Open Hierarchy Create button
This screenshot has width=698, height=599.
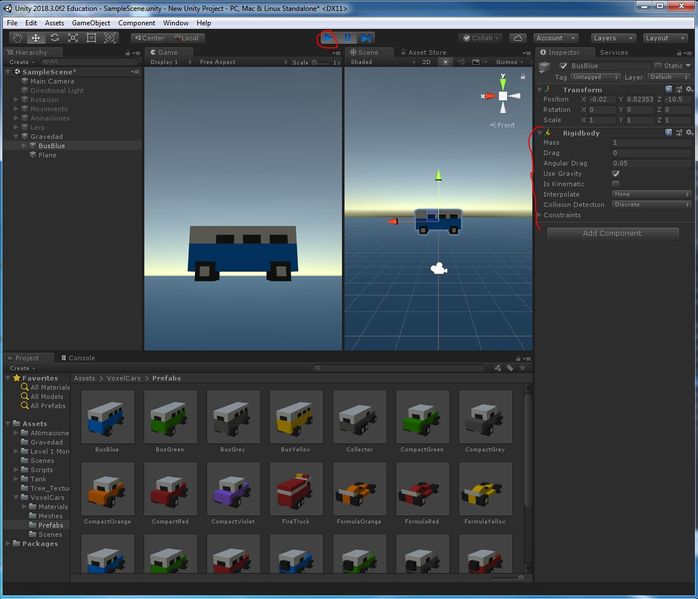(22, 62)
